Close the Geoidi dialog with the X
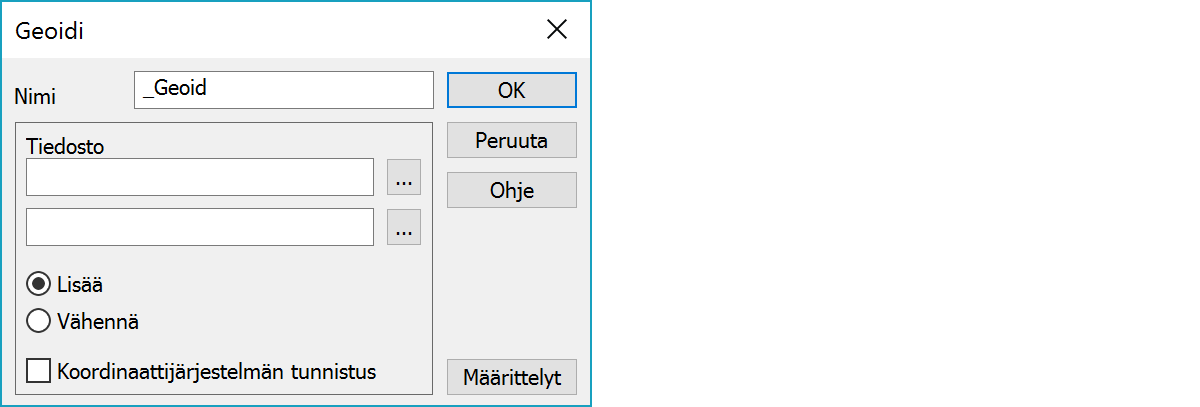Image resolution: width=1200 pixels, height=407 pixels. pyautogui.click(x=557, y=30)
